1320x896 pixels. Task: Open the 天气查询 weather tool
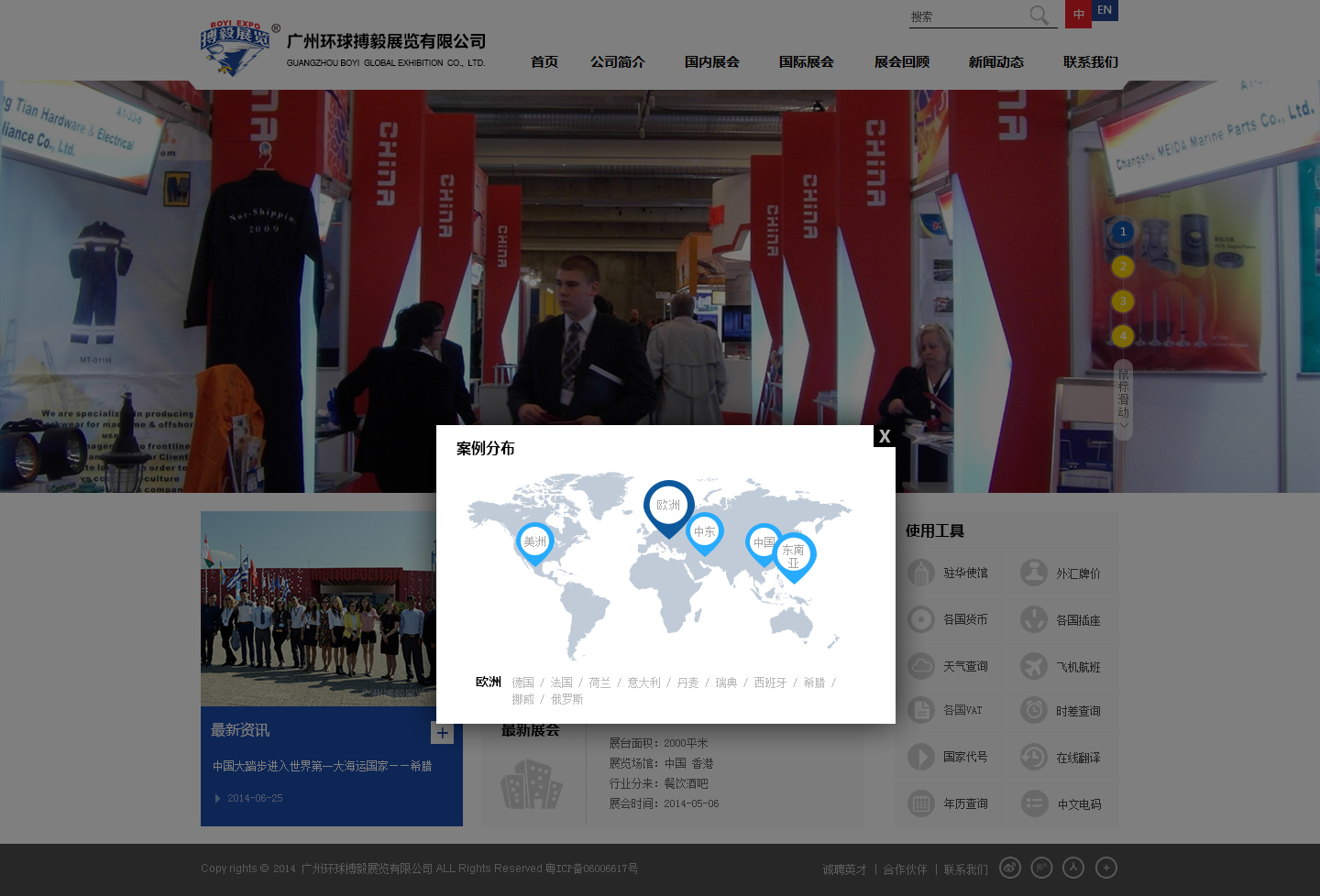(950, 666)
